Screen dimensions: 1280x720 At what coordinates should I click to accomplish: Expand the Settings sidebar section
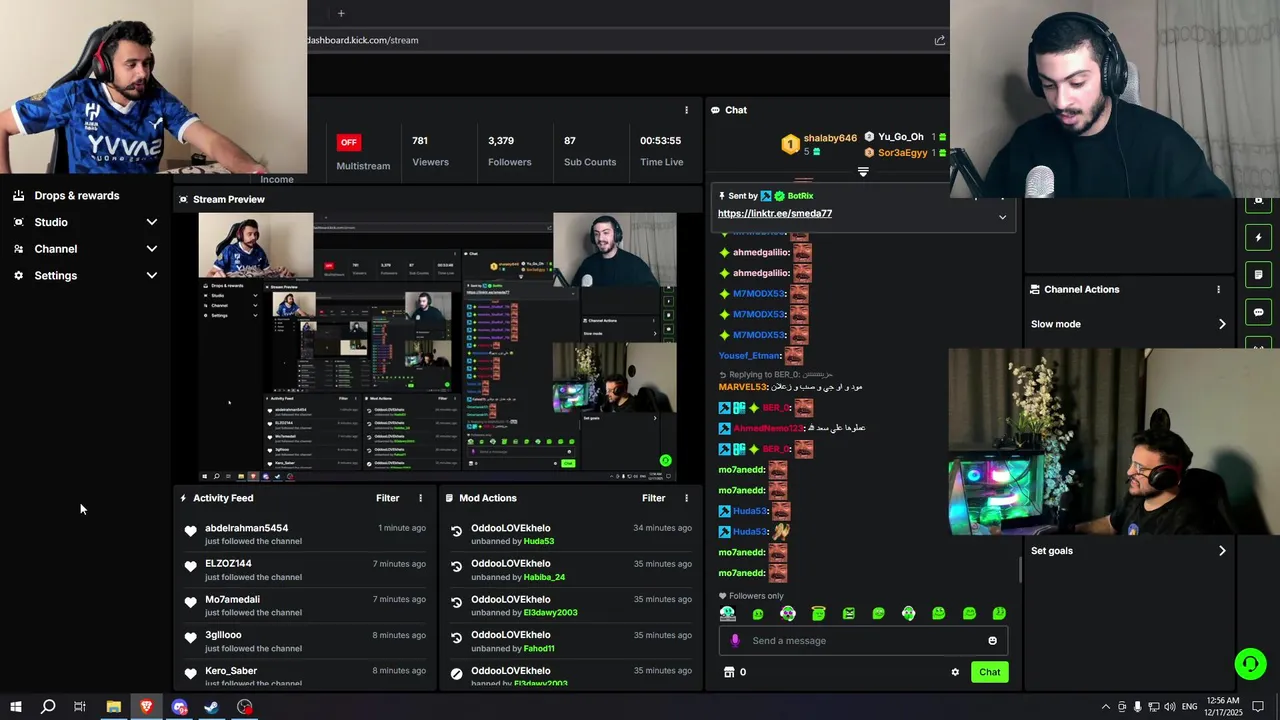click(152, 275)
